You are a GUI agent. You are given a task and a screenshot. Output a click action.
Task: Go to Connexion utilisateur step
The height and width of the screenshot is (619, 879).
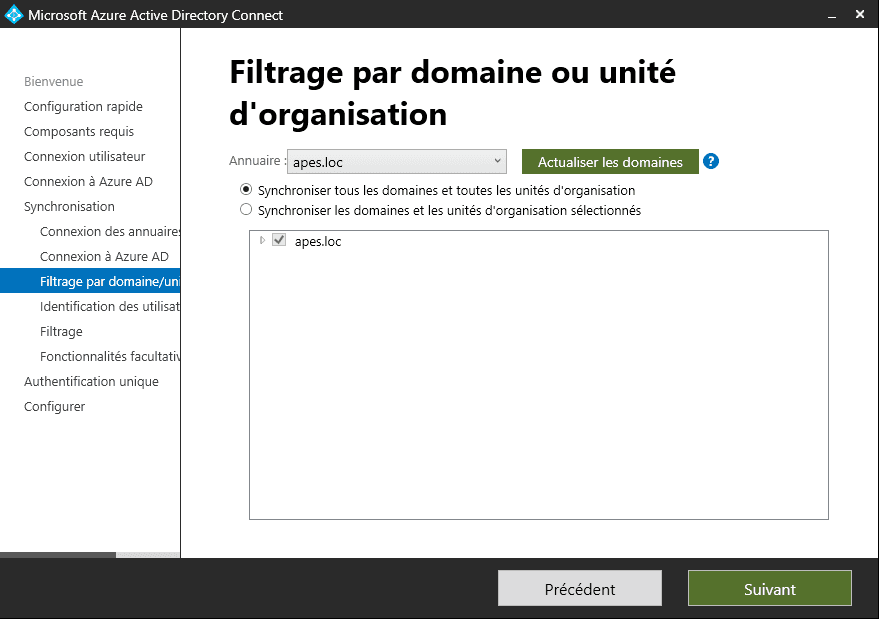click(x=85, y=157)
